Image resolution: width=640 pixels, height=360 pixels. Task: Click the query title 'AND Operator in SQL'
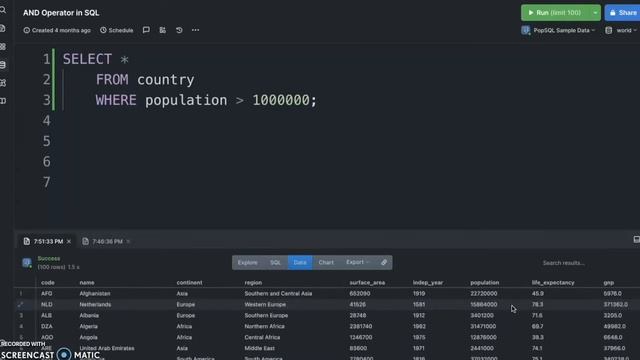tap(61, 13)
